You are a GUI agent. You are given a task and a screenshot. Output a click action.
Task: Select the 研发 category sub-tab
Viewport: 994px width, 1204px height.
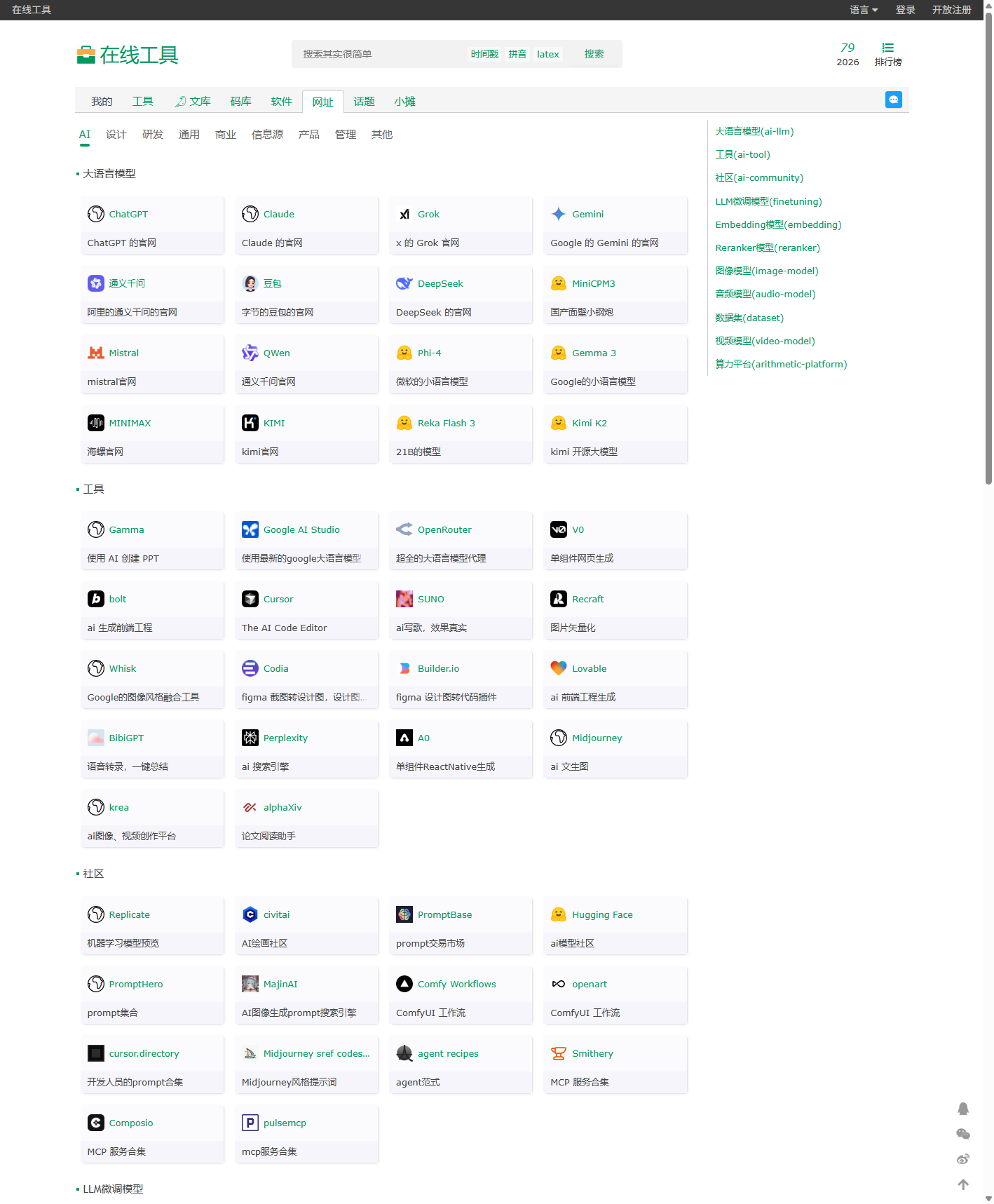tap(153, 135)
